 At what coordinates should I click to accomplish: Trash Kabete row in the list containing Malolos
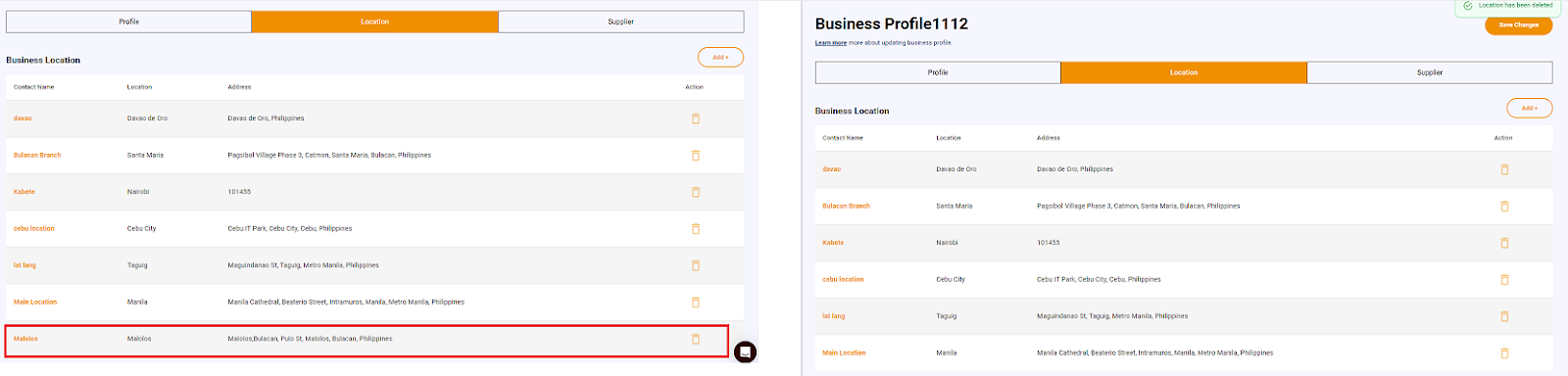tap(696, 192)
